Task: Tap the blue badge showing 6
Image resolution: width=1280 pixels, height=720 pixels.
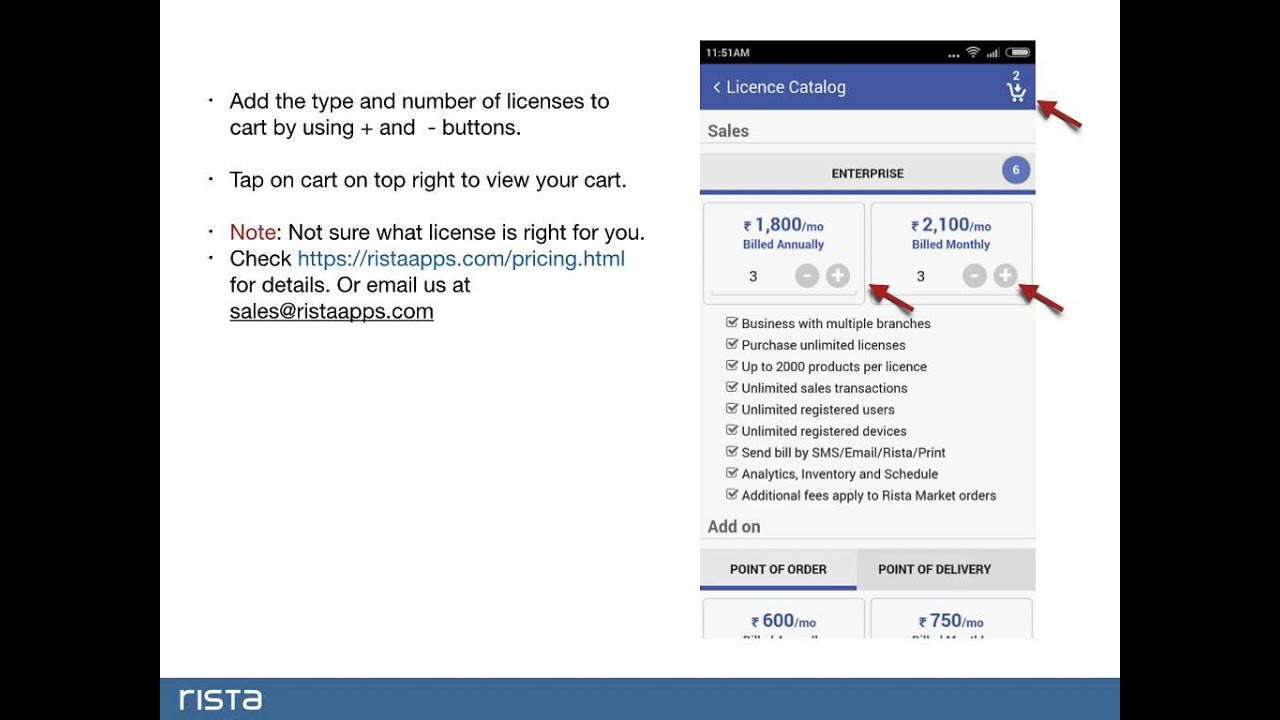Action: 1015,170
